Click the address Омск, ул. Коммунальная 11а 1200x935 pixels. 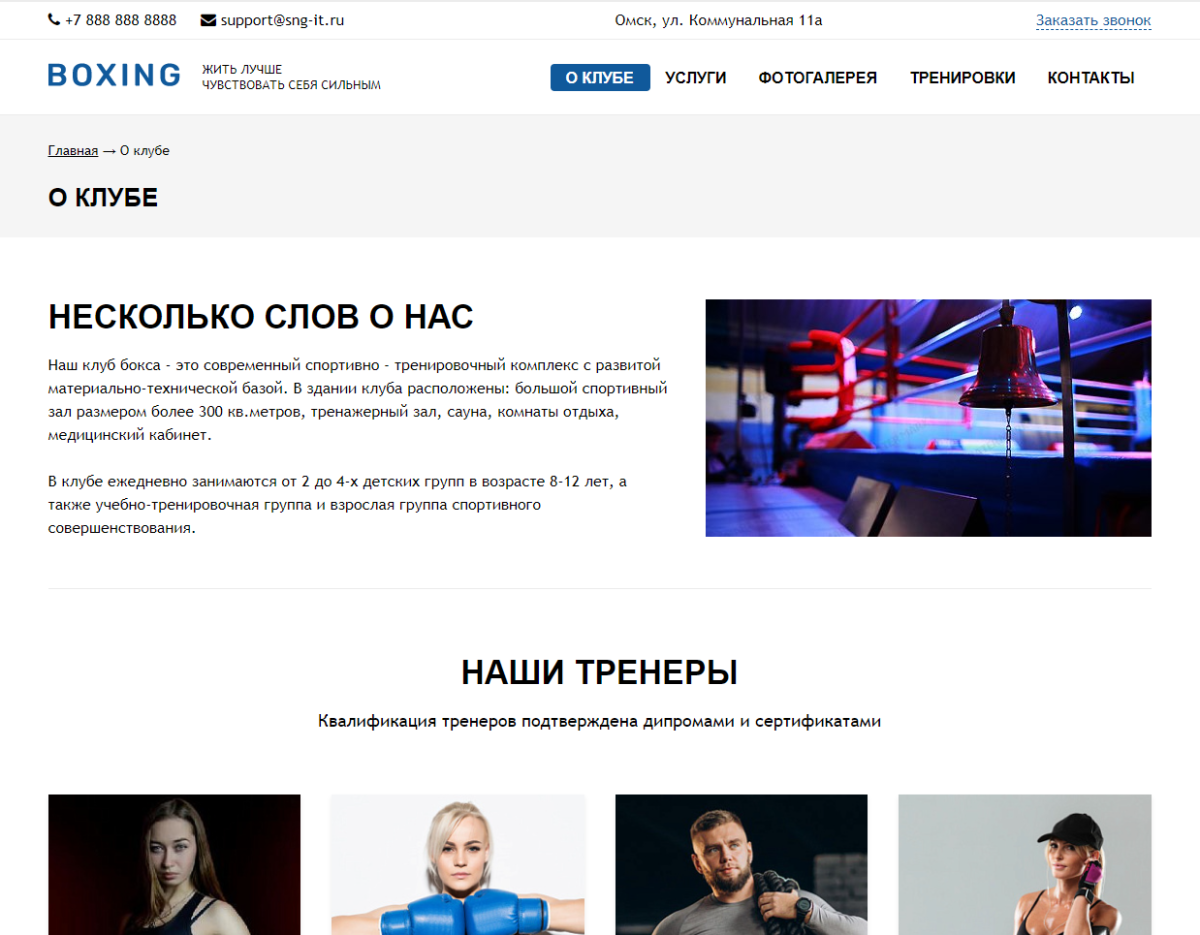point(718,19)
